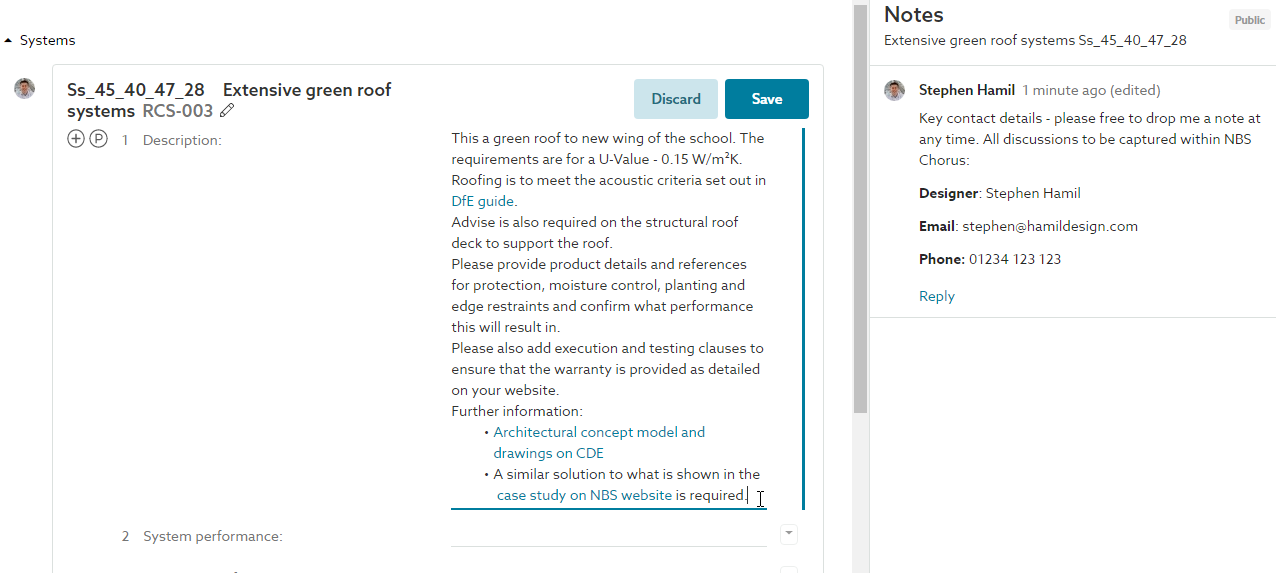
Task: Click the Discard button
Action: tap(676, 99)
